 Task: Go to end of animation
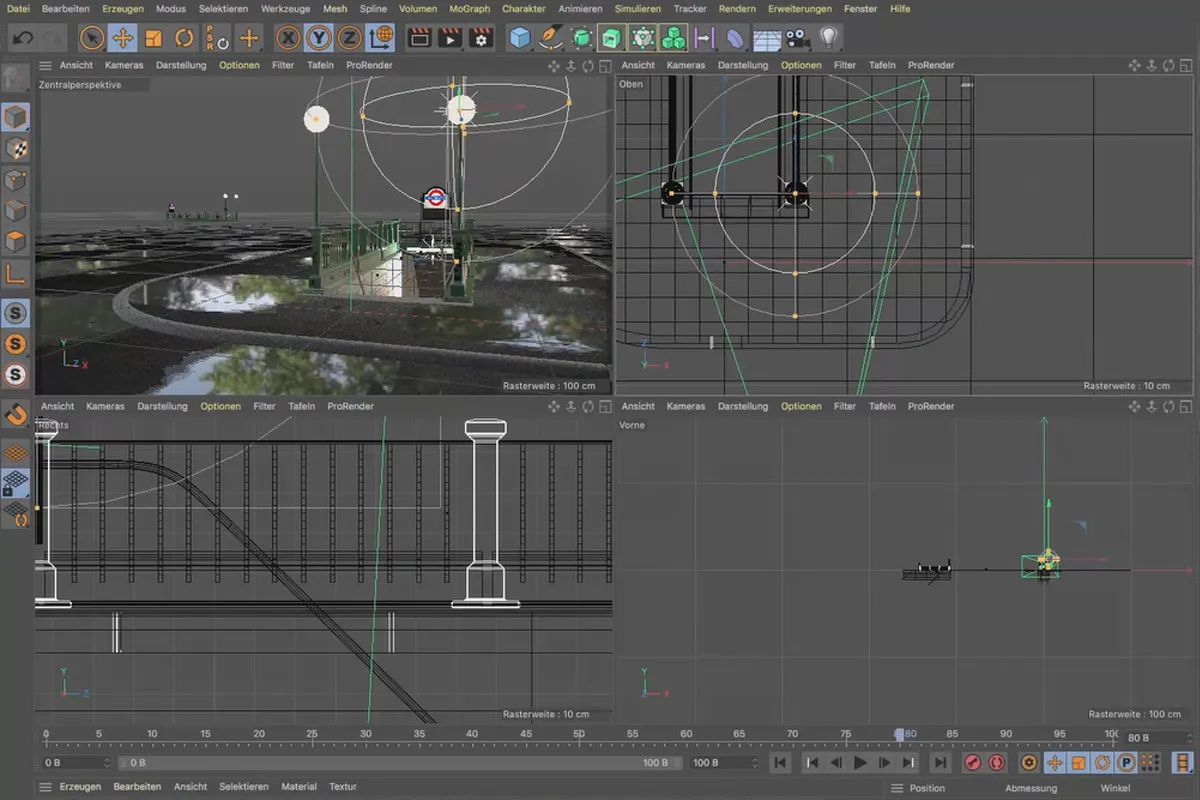coord(940,763)
